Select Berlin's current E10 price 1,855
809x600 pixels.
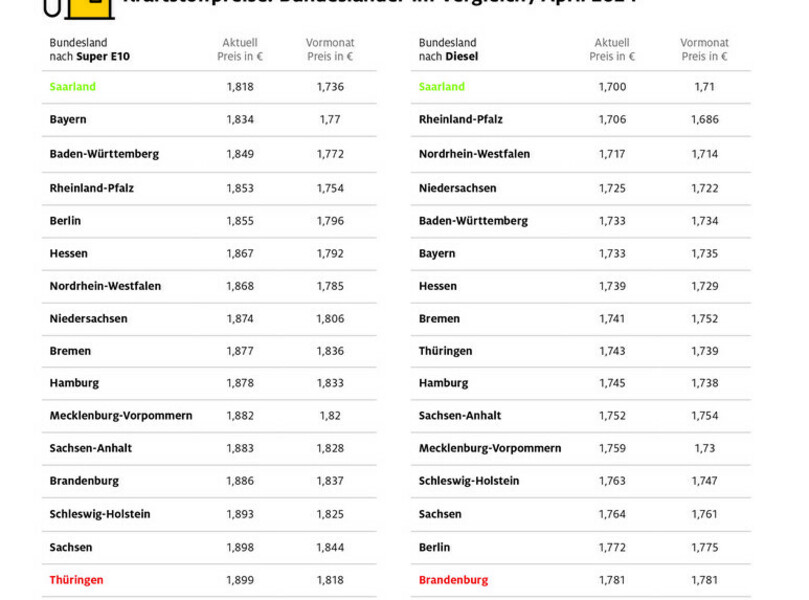(x=240, y=221)
